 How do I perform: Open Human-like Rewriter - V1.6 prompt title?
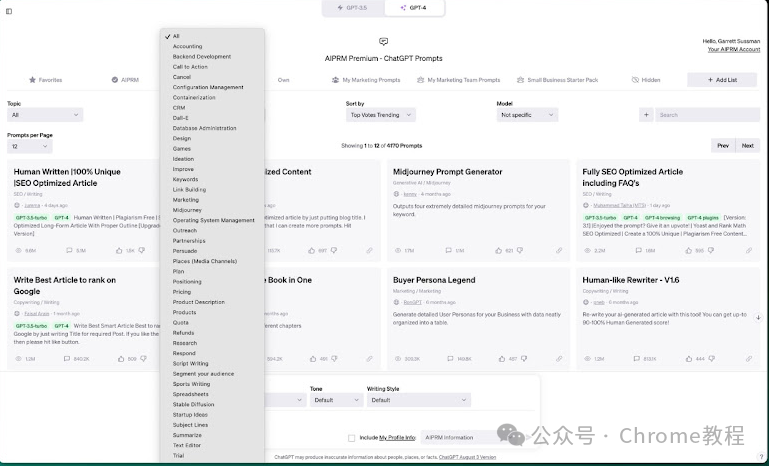[631, 280]
